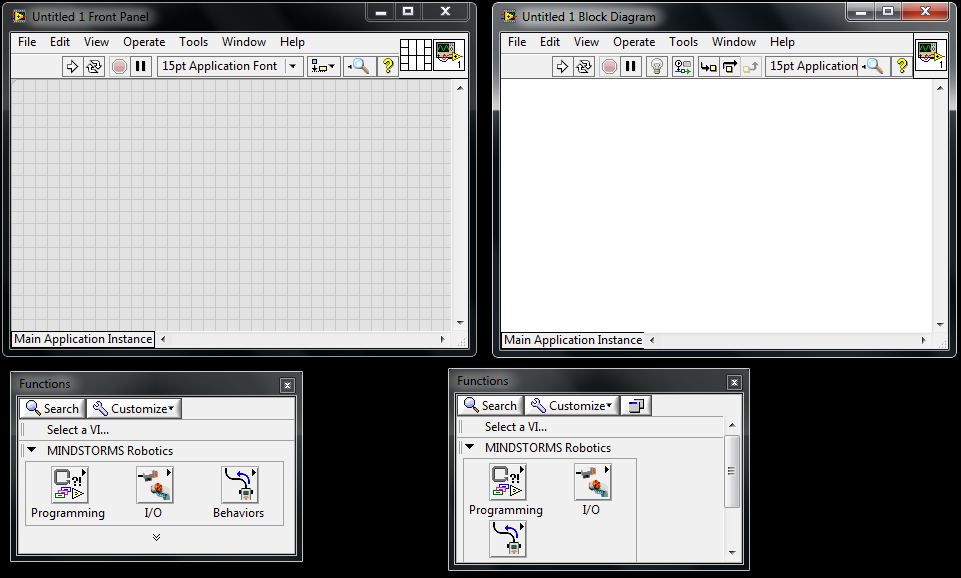
Task: Click Select a VI in left Functions palette
Action: point(78,430)
